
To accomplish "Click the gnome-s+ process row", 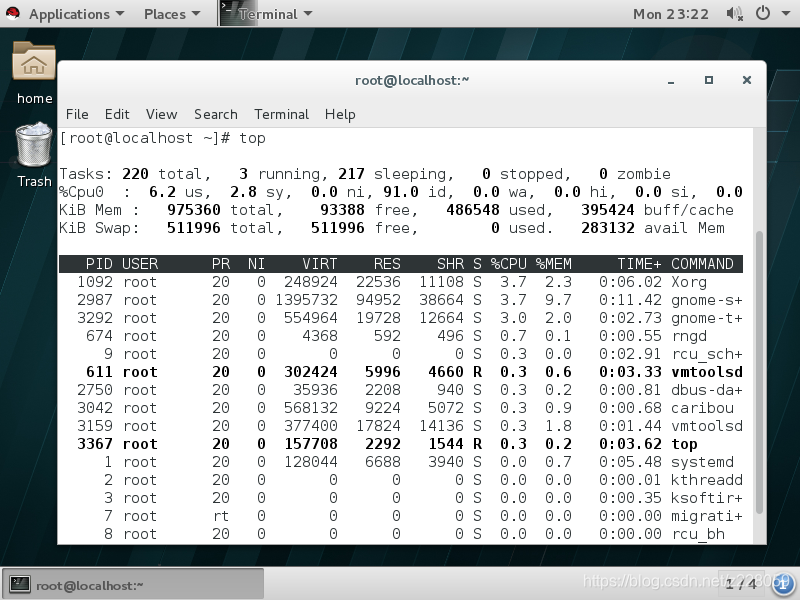I will click(x=401, y=300).
